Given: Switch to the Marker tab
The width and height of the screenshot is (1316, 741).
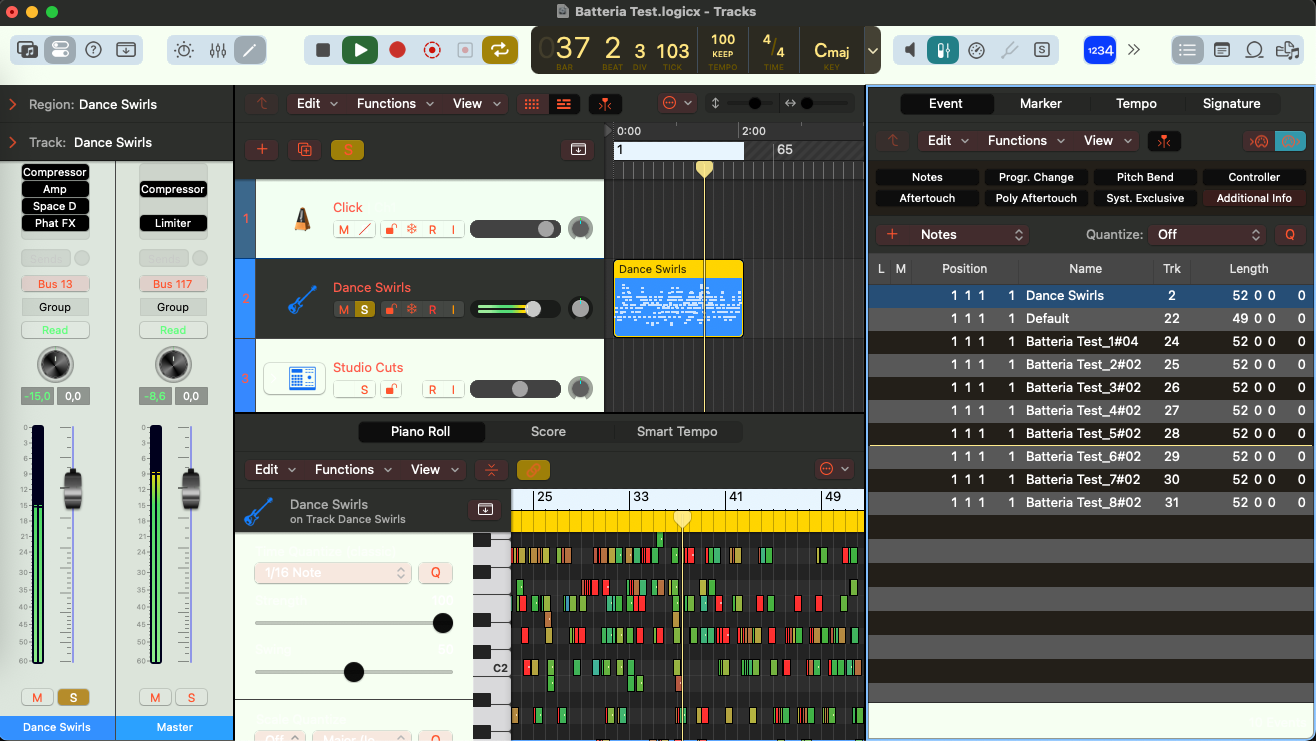Looking at the screenshot, I should click(1040, 104).
